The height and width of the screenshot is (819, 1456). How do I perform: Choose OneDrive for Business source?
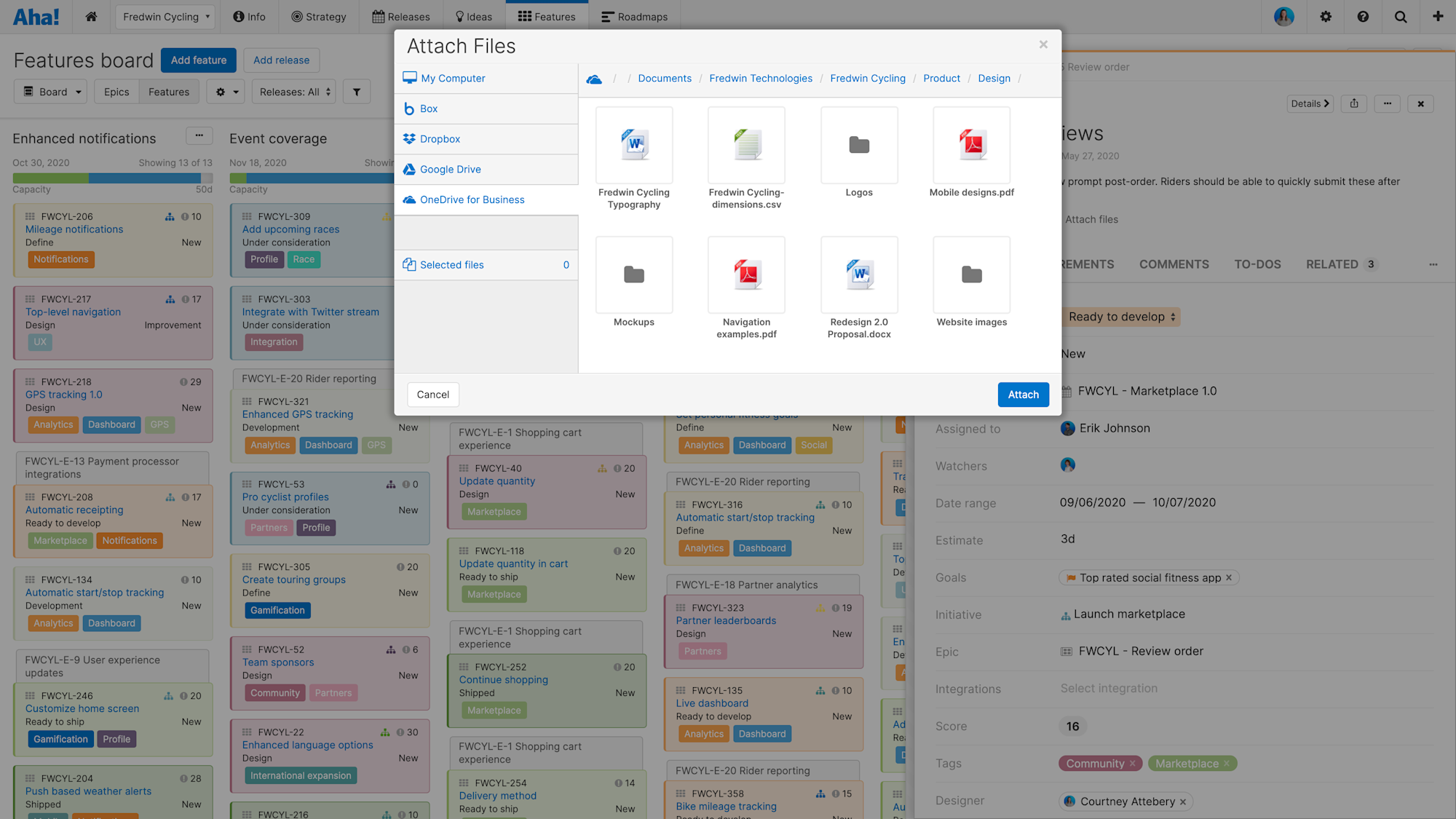point(471,199)
